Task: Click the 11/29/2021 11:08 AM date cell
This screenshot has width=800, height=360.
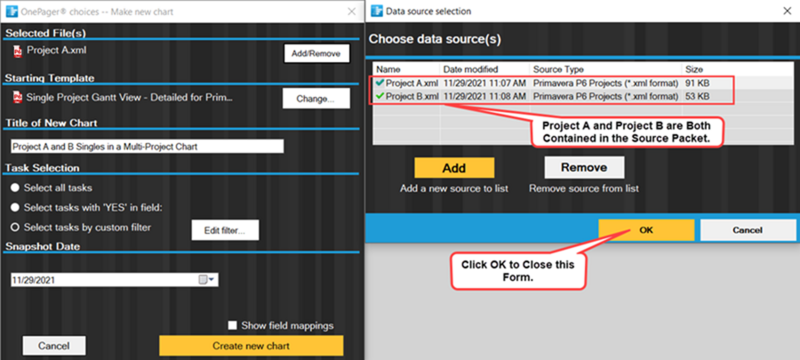Action: [484, 96]
